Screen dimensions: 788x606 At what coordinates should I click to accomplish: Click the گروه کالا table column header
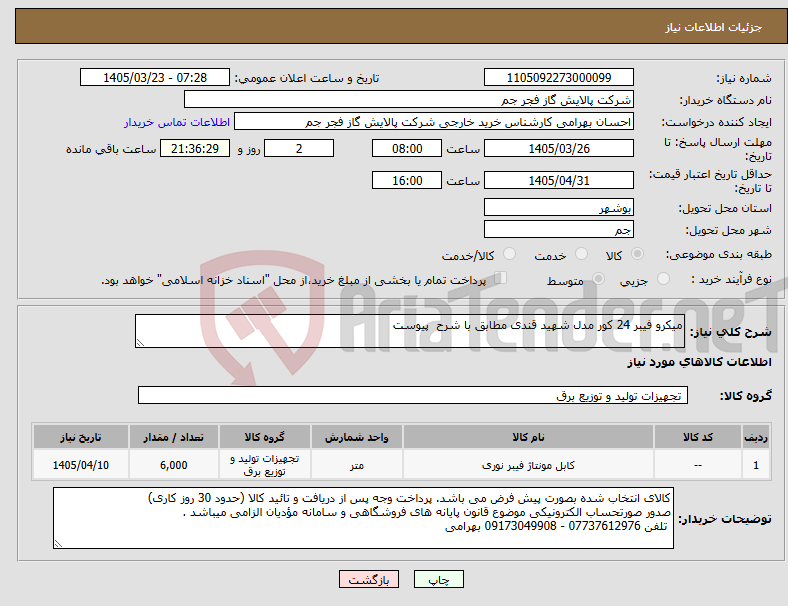tap(265, 437)
